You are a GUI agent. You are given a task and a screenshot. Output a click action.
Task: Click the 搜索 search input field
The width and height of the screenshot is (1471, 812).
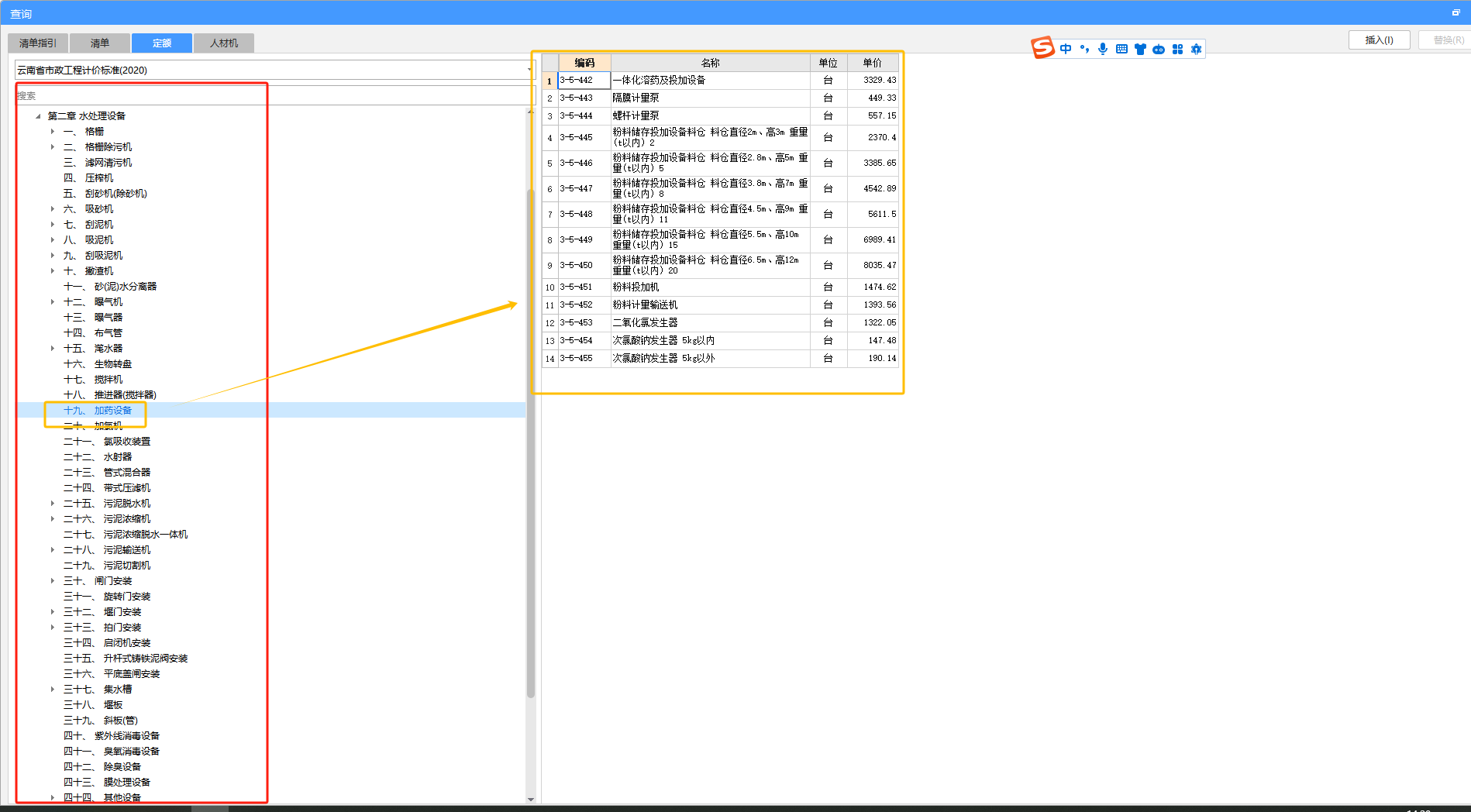click(x=274, y=95)
